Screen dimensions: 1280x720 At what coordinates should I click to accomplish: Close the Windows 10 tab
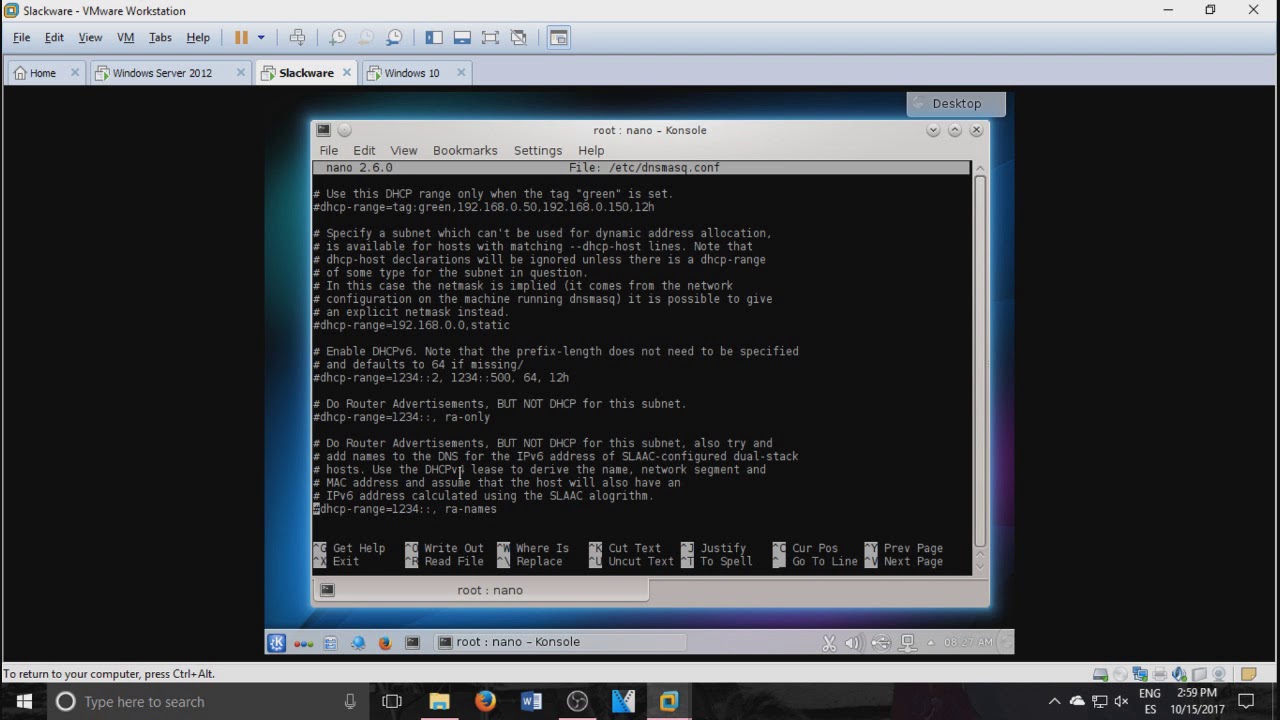(461, 73)
